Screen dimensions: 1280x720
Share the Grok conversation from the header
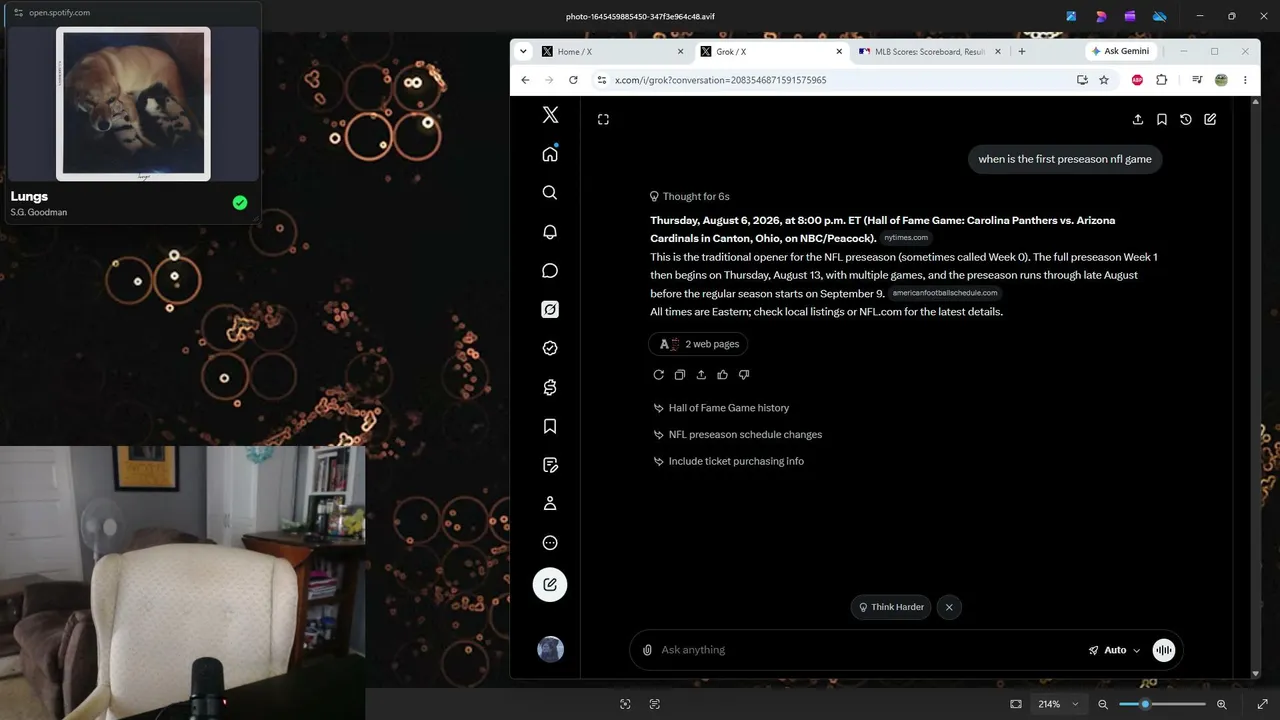1138,119
